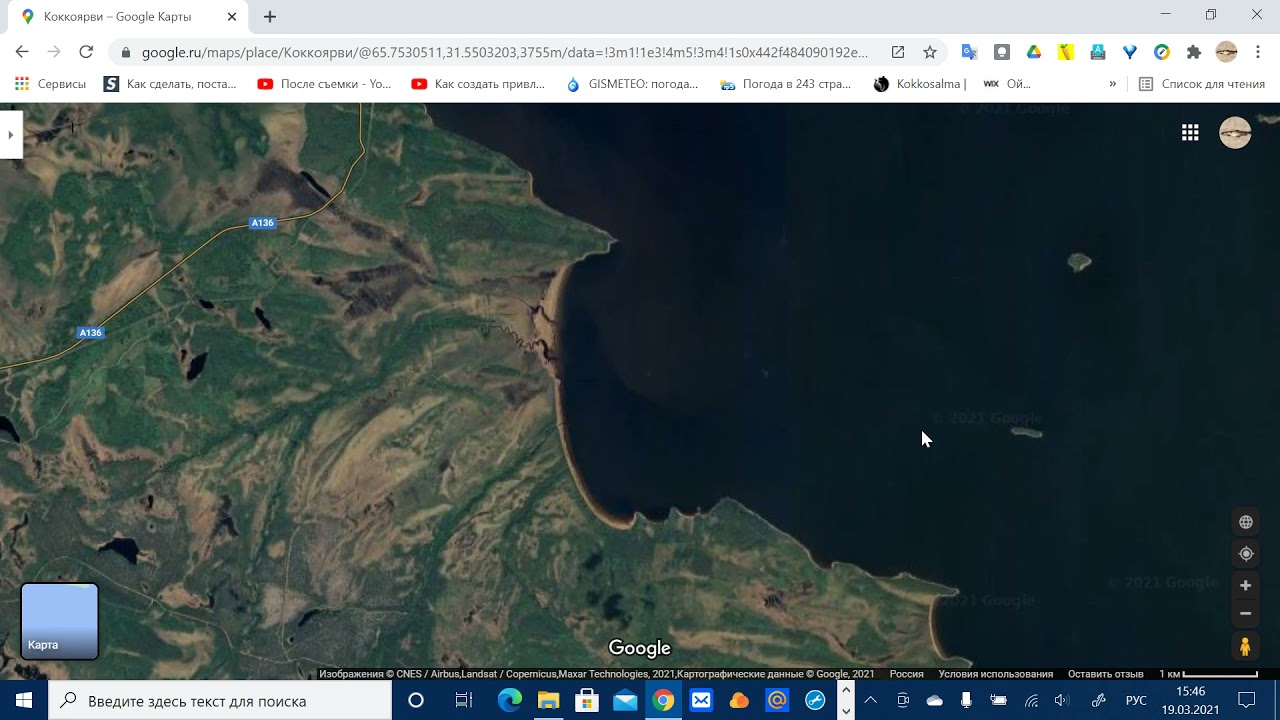The height and width of the screenshot is (720, 1280).
Task: Open bookmark Как создать привл...
Action: click(478, 84)
